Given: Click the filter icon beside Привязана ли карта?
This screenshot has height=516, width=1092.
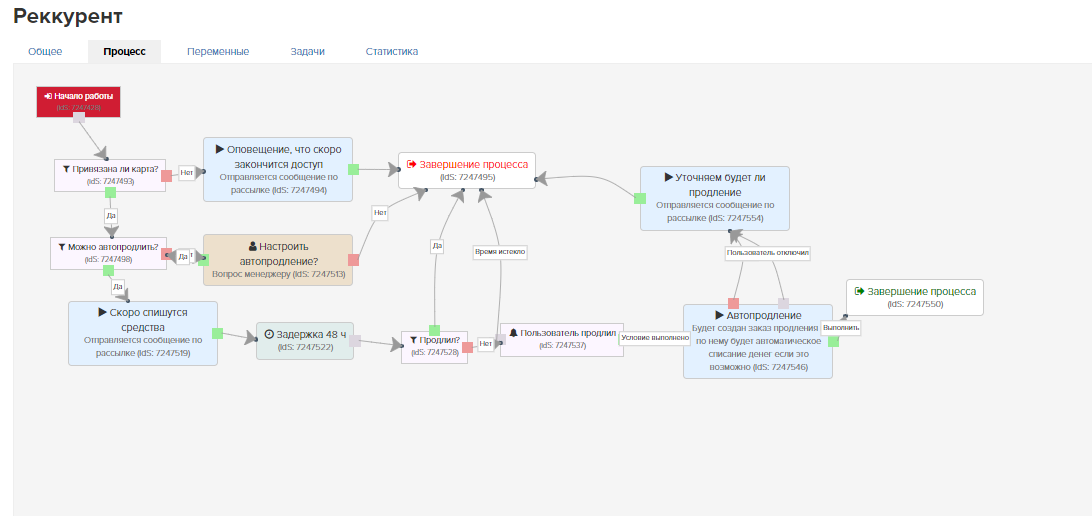Looking at the screenshot, I should click(x=66, y=169).
